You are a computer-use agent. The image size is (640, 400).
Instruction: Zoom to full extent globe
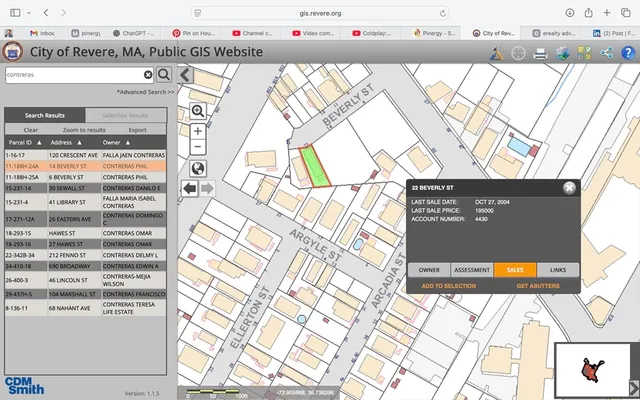point(198,168)
